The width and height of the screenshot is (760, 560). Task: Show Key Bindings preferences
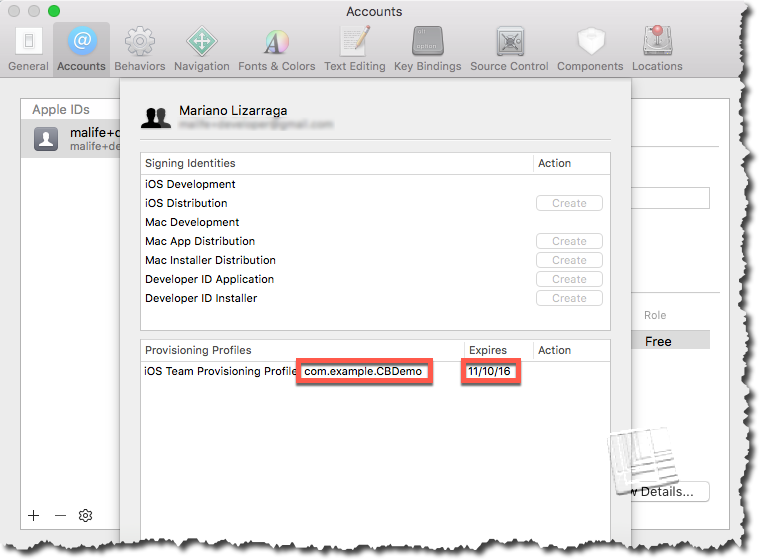(x=427, y=49)
